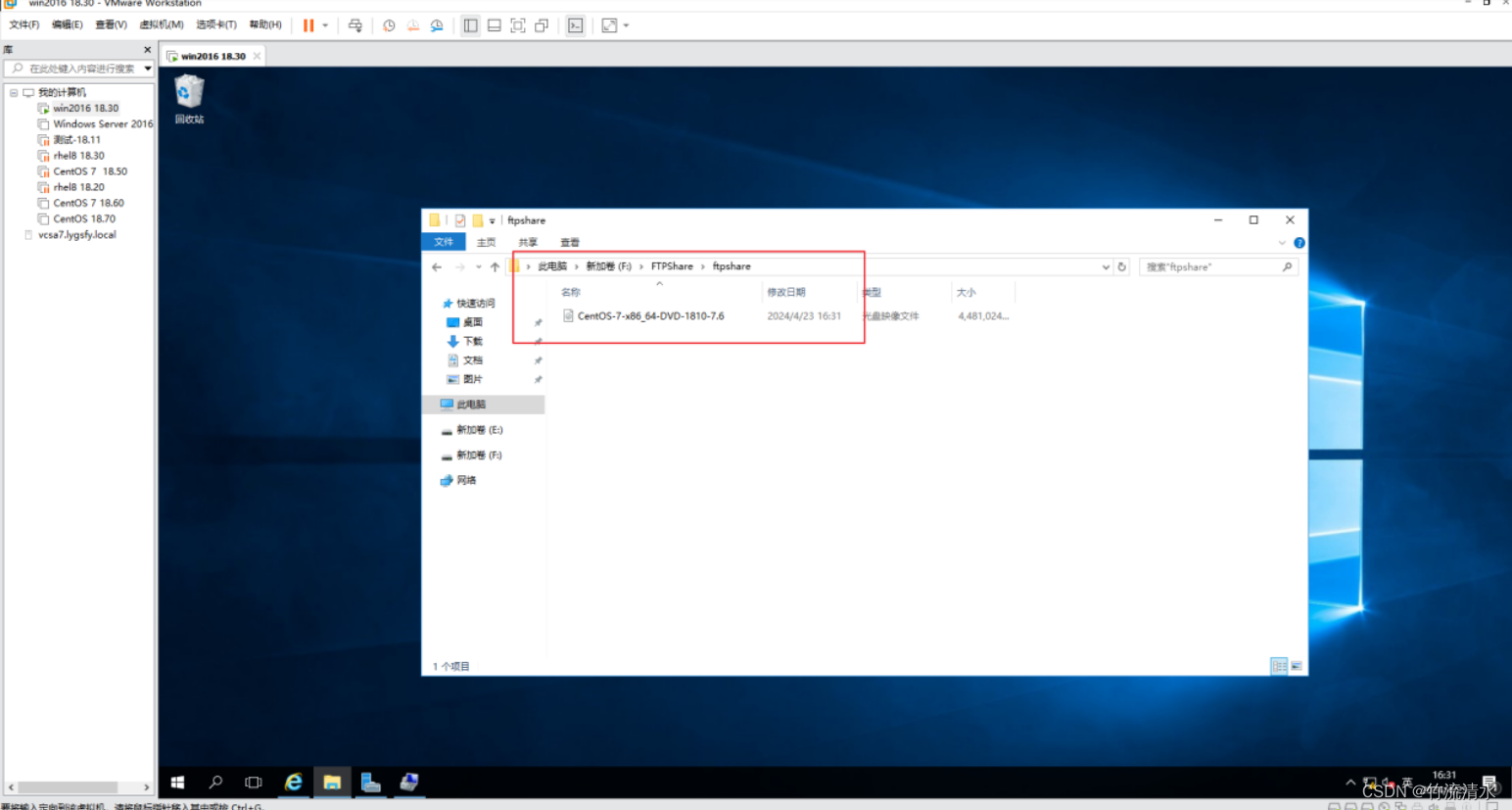Click 此电脑 in the address breadcrumb

(552, 266)
